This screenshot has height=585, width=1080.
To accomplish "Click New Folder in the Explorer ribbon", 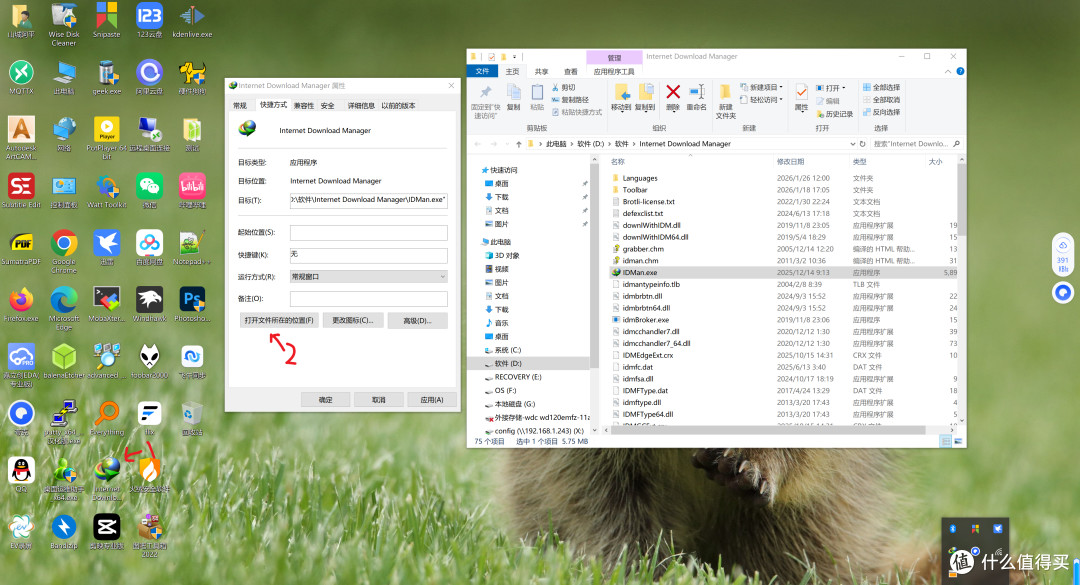I will [725, 101].
